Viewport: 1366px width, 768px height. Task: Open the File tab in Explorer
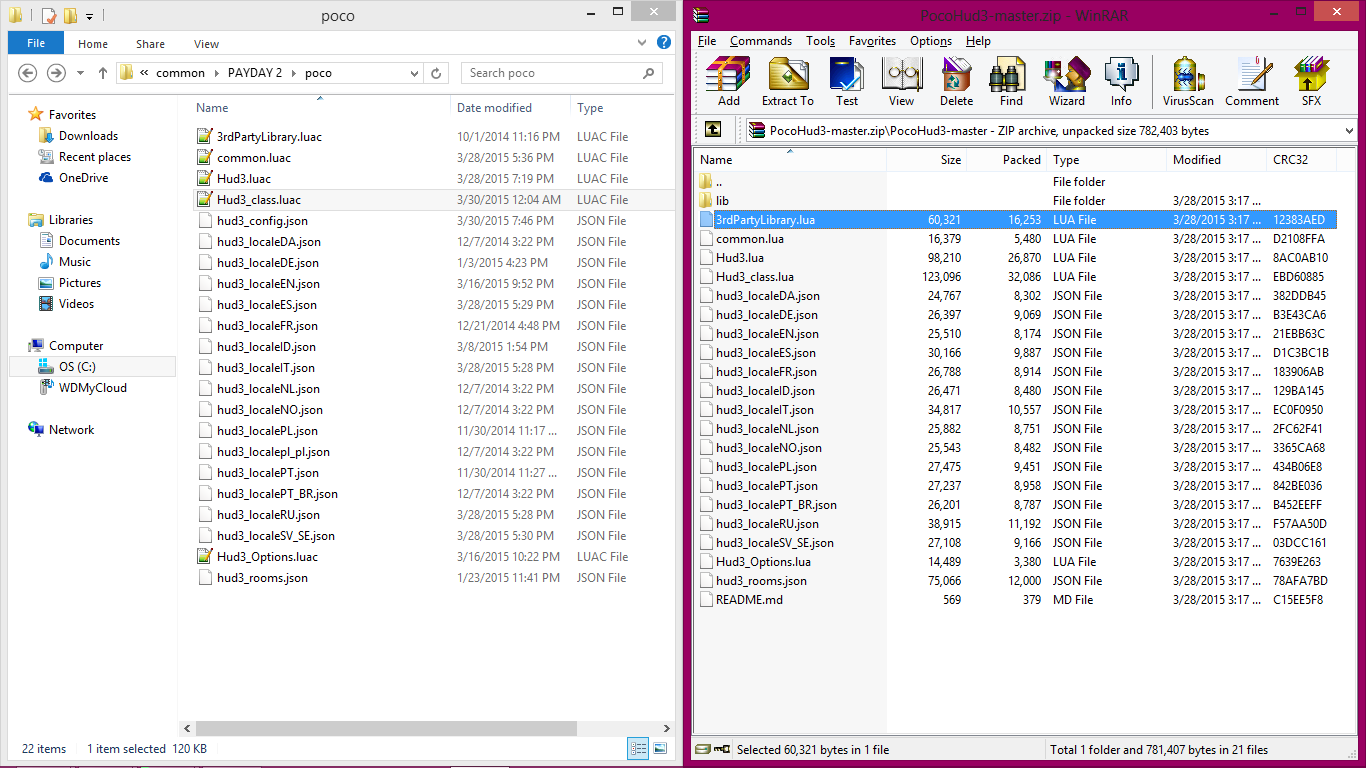36,43
